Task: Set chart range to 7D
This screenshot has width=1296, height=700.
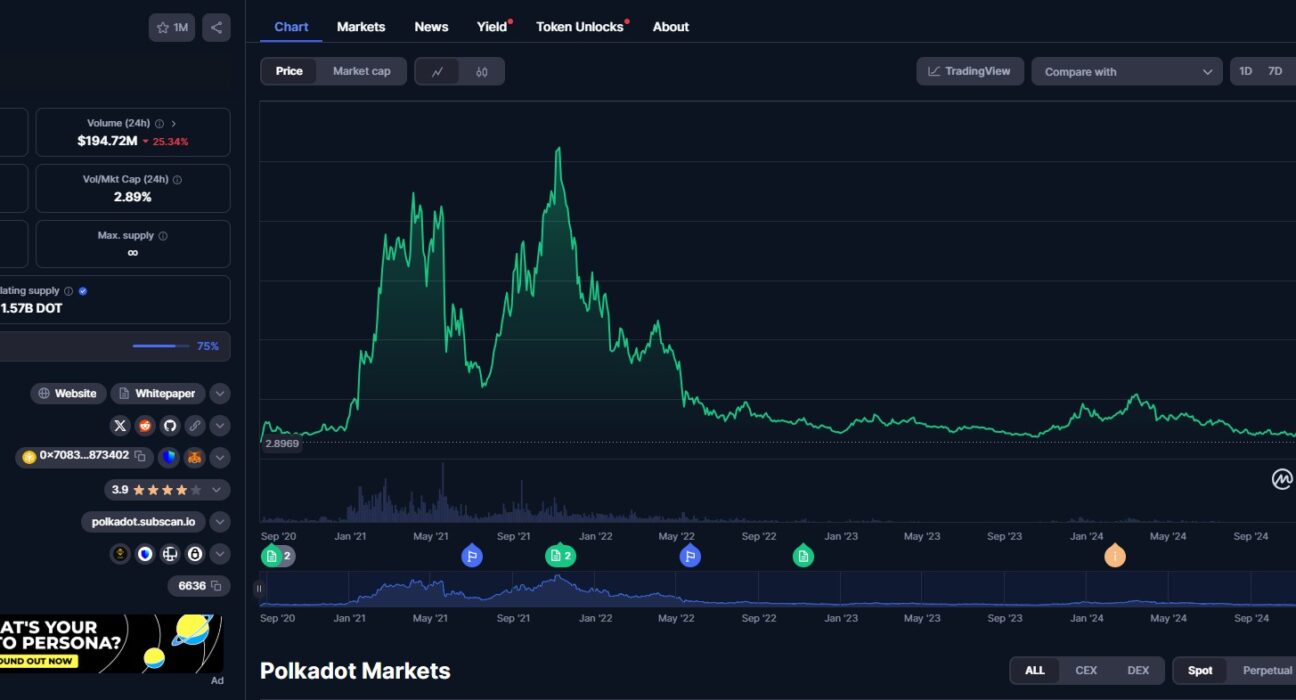Action: click(x=1275, y=72)
